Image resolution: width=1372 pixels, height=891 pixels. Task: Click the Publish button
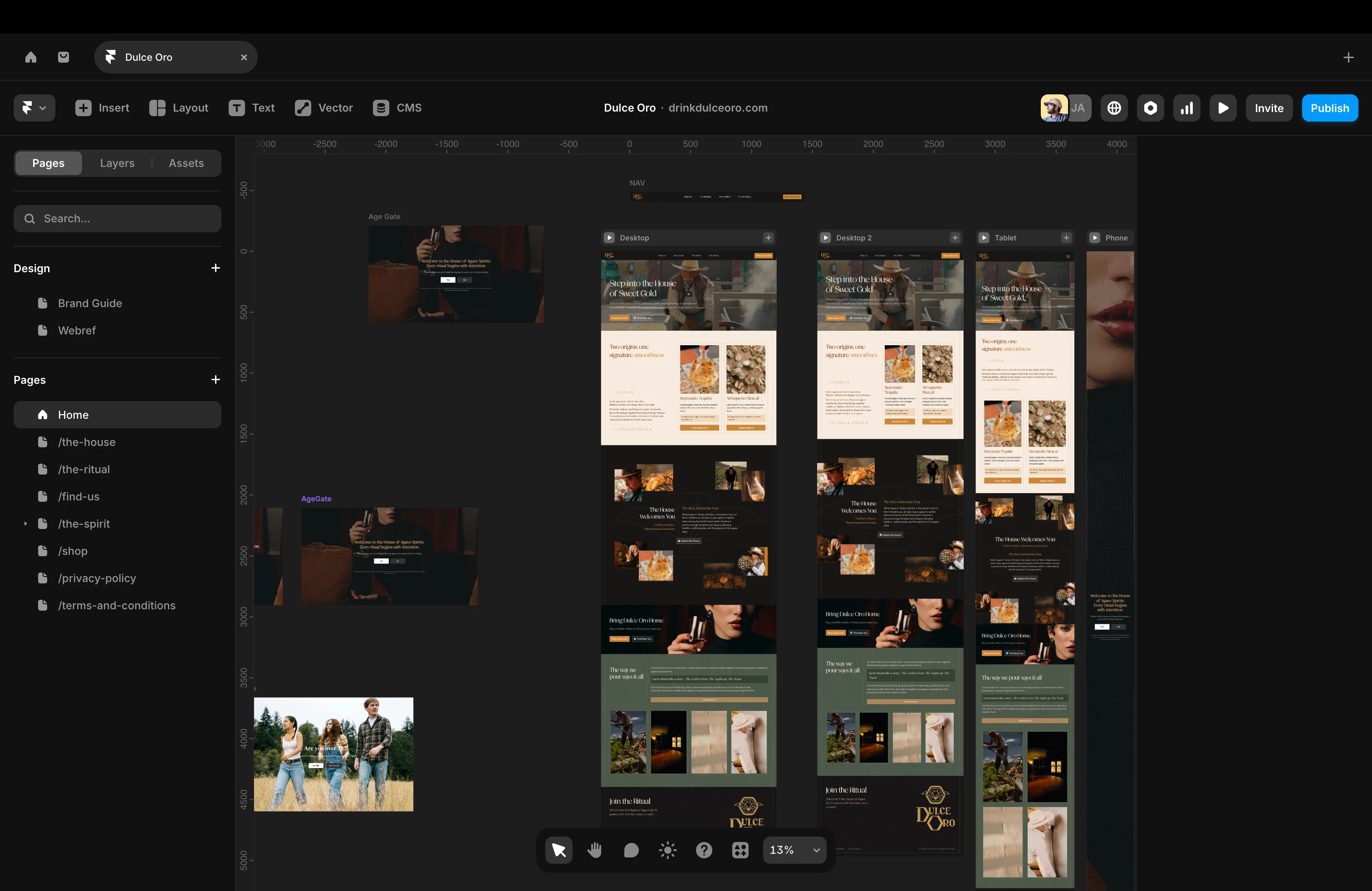tap(1329, 108)
